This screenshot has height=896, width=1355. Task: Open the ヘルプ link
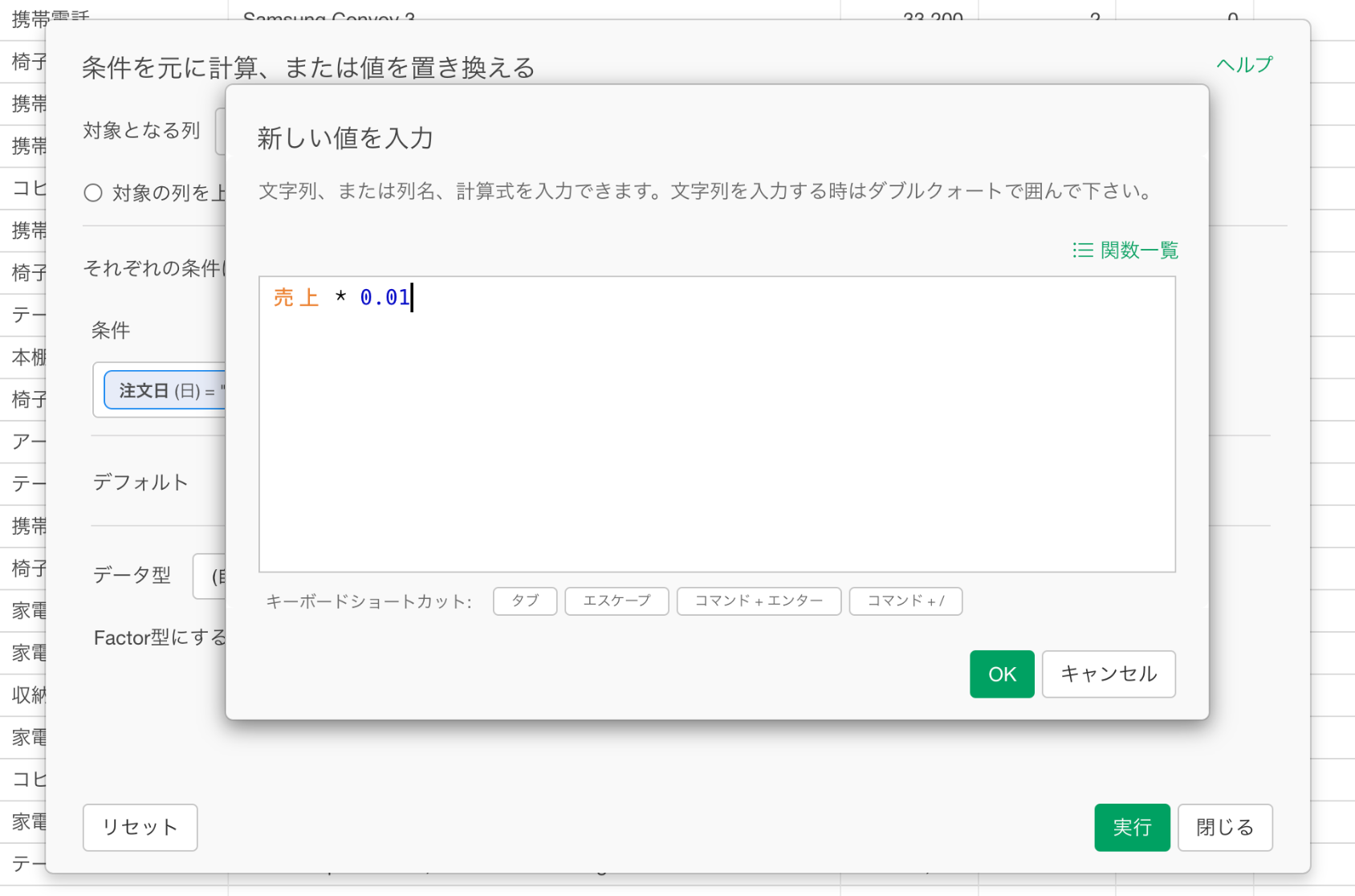click(x=1243, y=65)
